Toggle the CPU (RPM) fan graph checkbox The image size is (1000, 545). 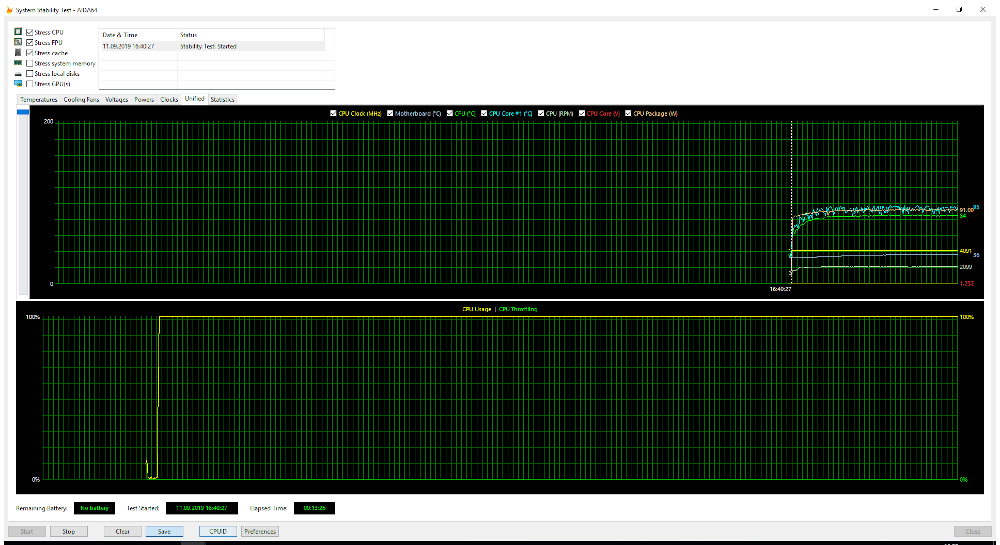pos(541,113)
